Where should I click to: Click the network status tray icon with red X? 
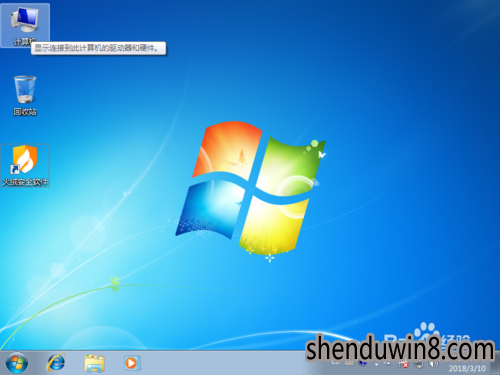pos(403,364)
